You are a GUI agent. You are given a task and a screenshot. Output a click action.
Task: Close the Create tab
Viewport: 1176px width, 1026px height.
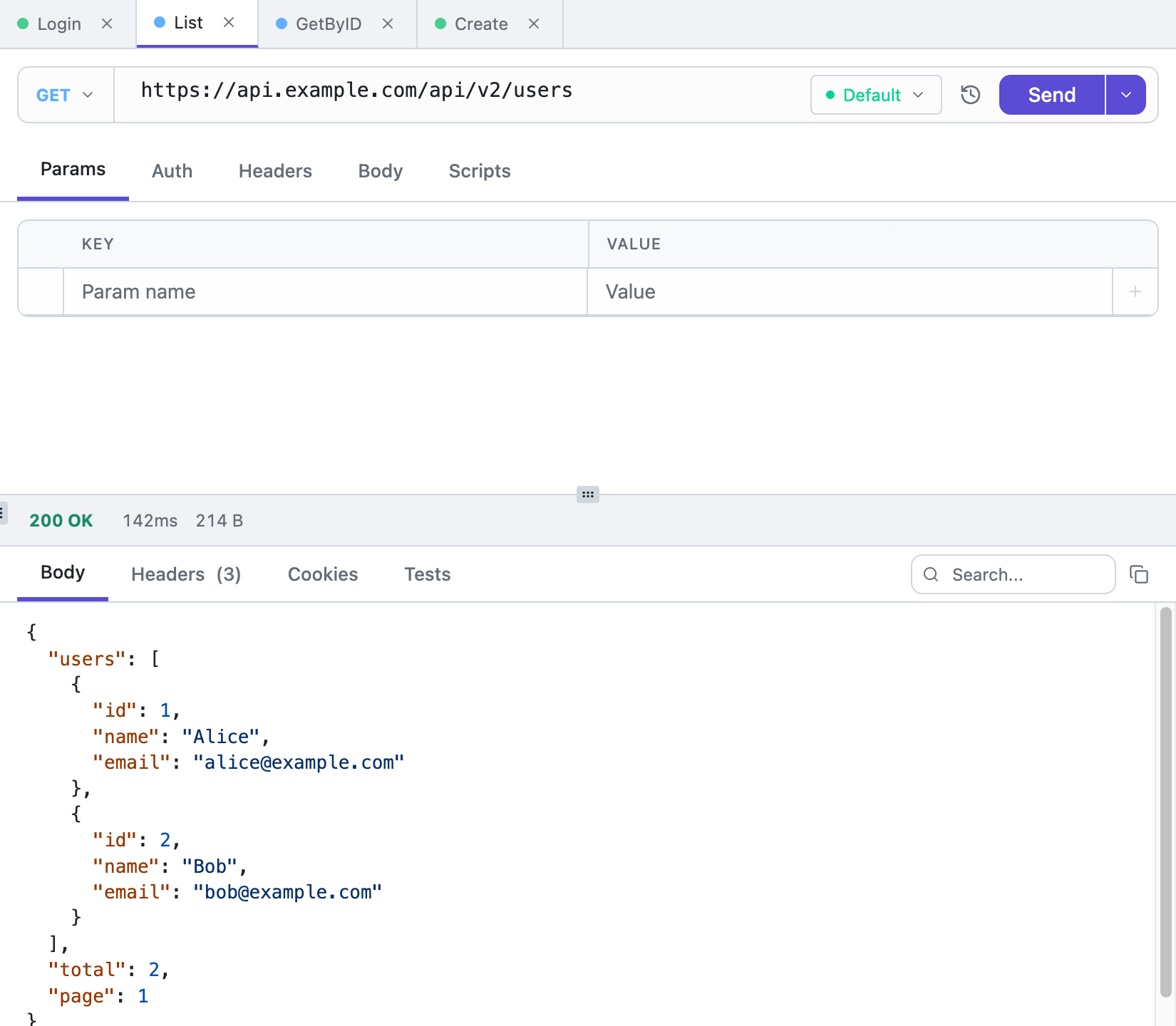tap(534, 24)
